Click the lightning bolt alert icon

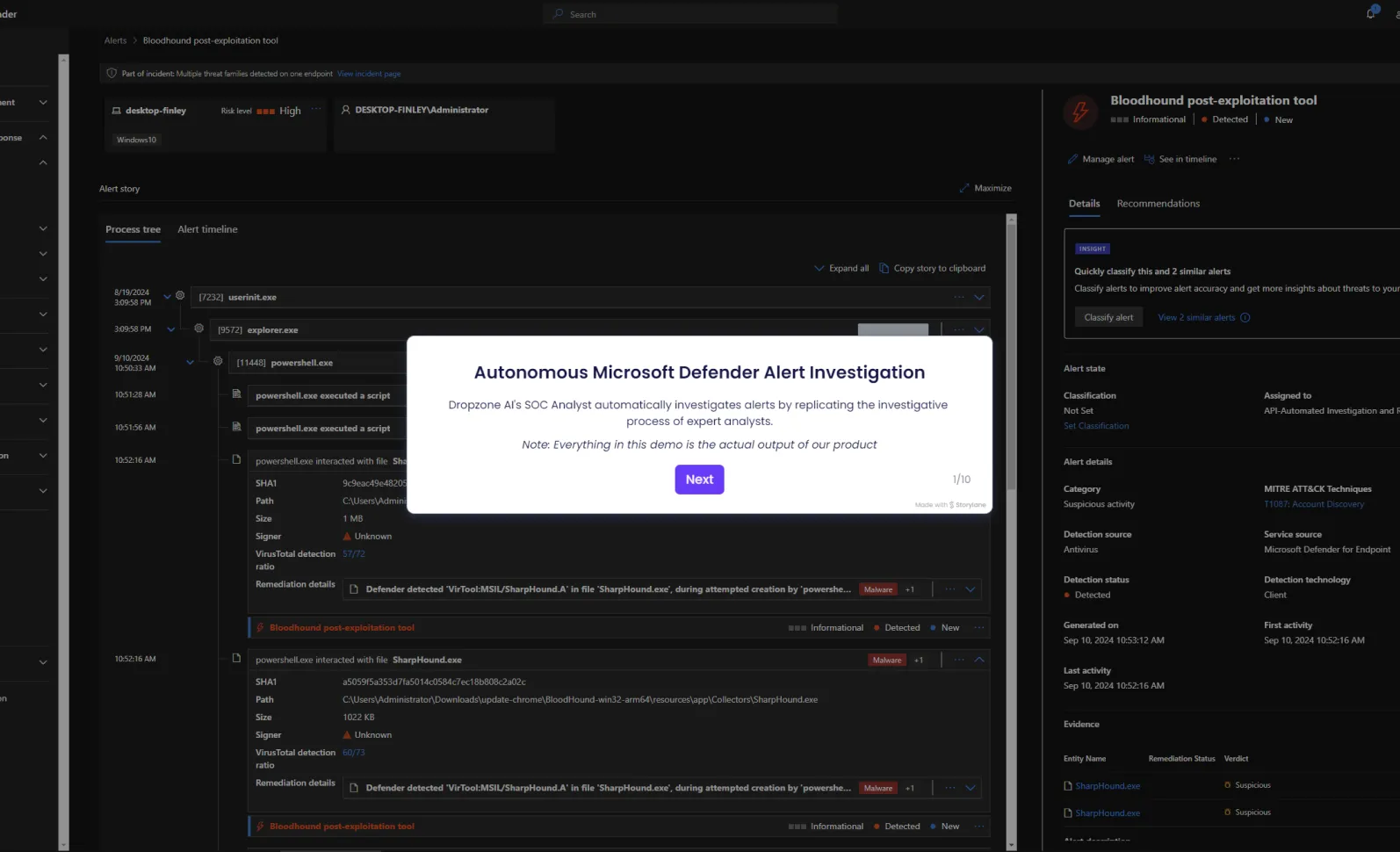click(1080, 111)
